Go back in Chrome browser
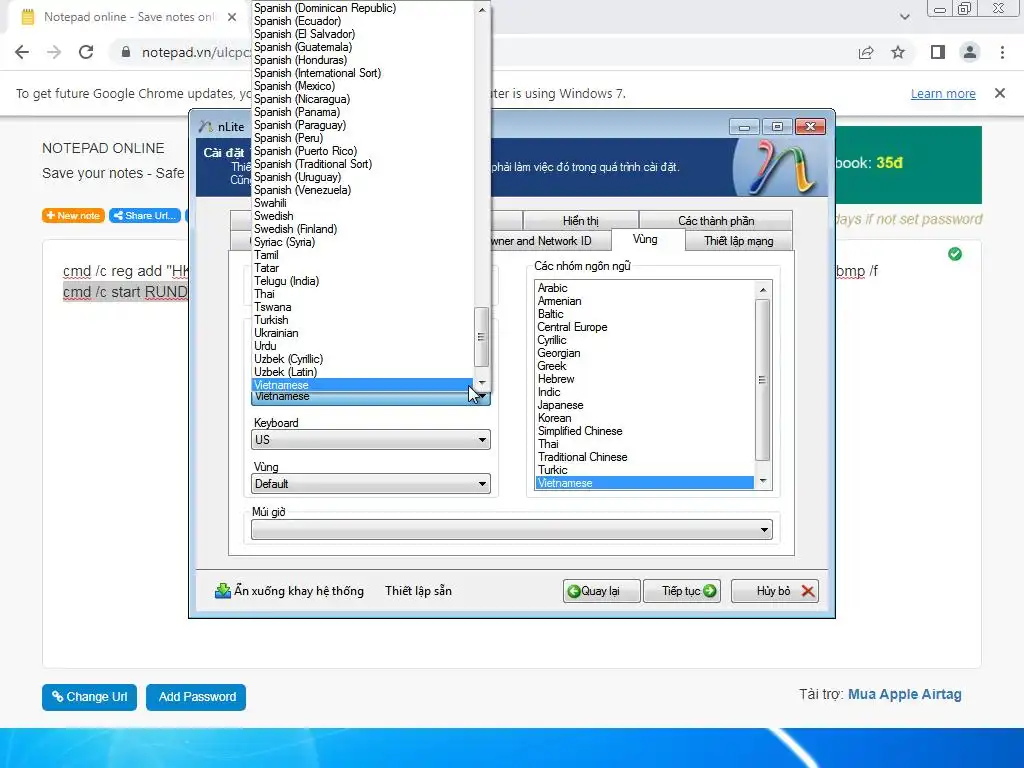The height and width of the screenshot is (768, 1024). 22,52
